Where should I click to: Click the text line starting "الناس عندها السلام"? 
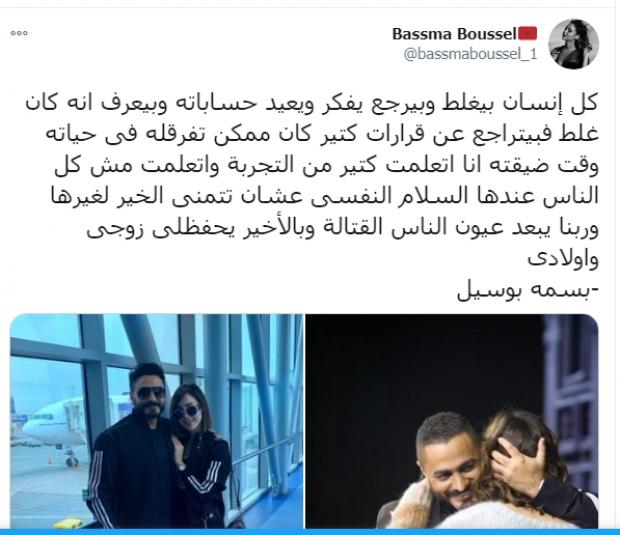click(x=325, y=196)
